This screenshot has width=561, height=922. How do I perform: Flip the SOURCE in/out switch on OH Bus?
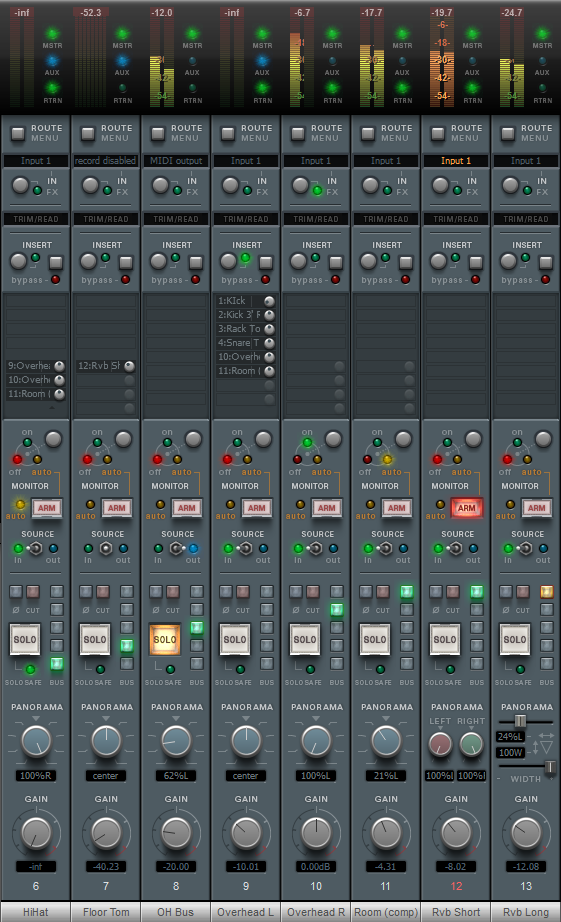[176, 549]
